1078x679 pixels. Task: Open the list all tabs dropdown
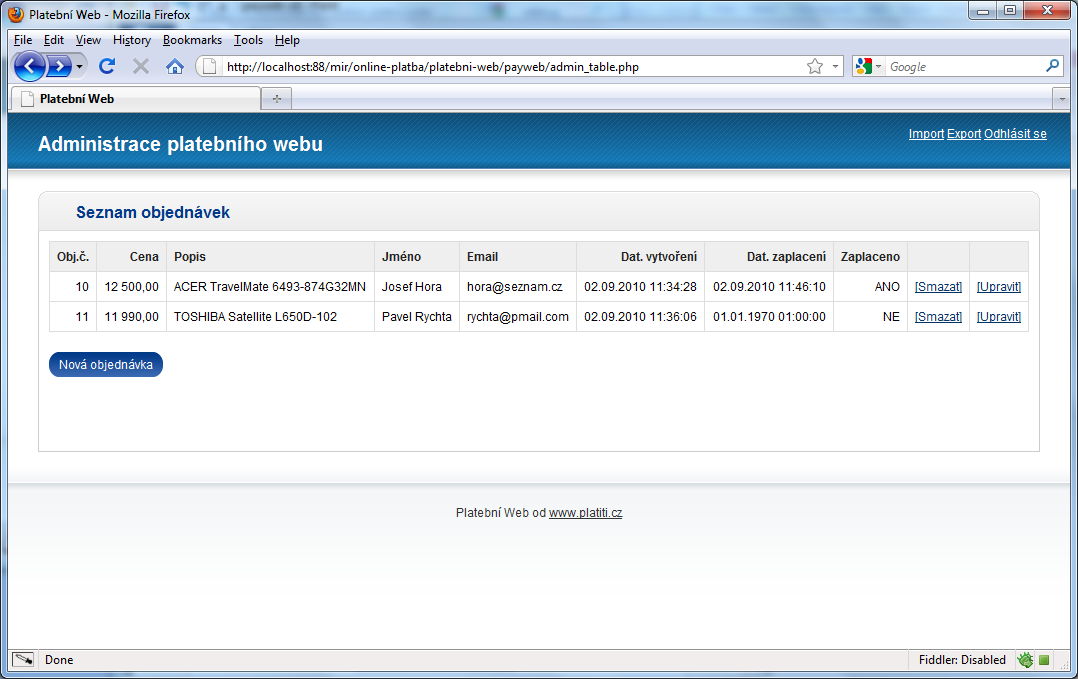[x=1062, y=98]
